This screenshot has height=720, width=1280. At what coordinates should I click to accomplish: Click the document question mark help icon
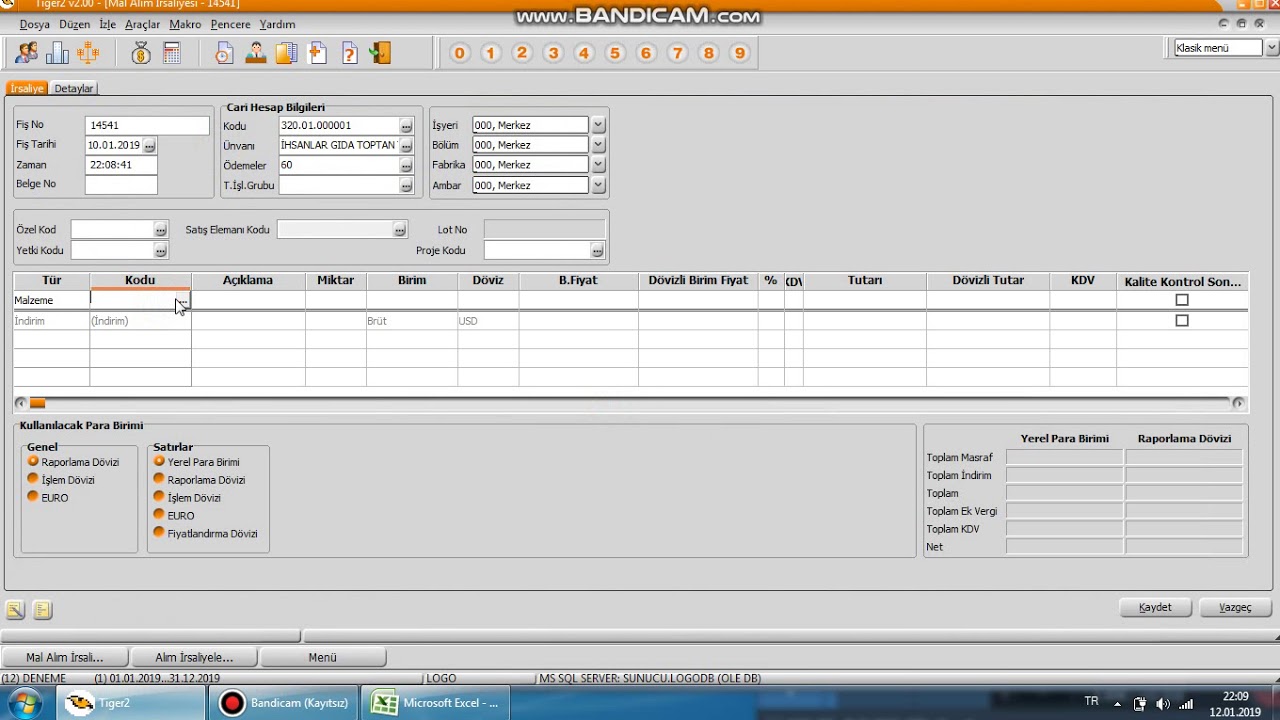(349, 53)
